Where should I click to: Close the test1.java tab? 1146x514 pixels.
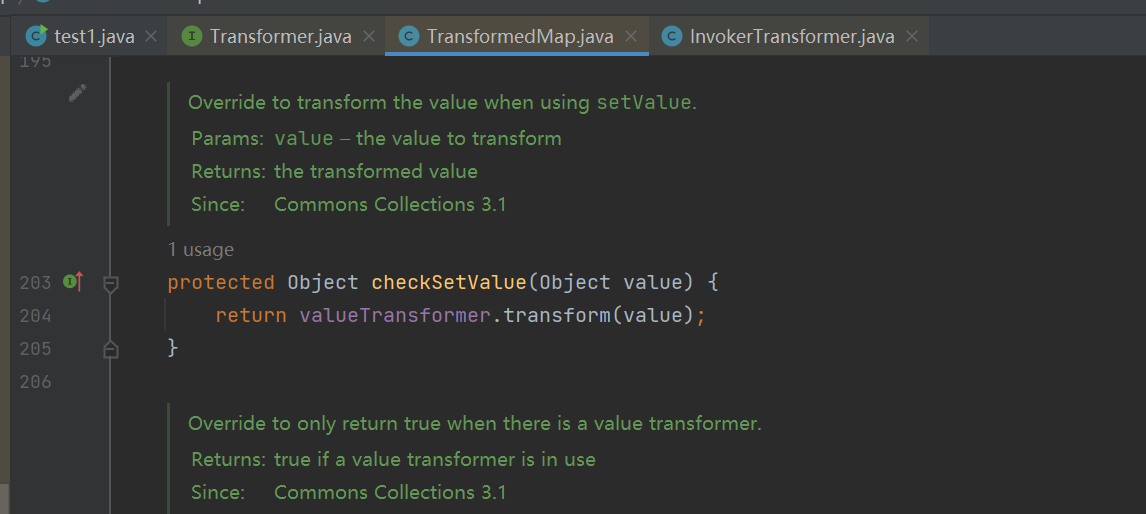pyautogui.click(x=151, y=37)
